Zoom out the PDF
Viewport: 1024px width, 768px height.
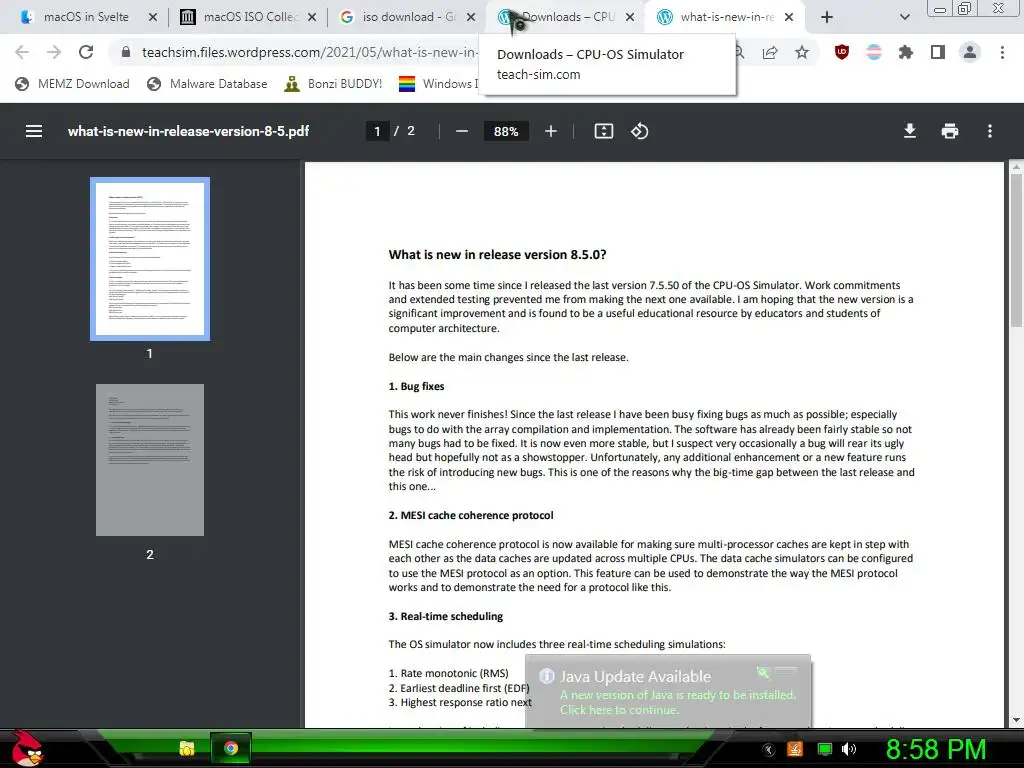[x=462, y=131]
